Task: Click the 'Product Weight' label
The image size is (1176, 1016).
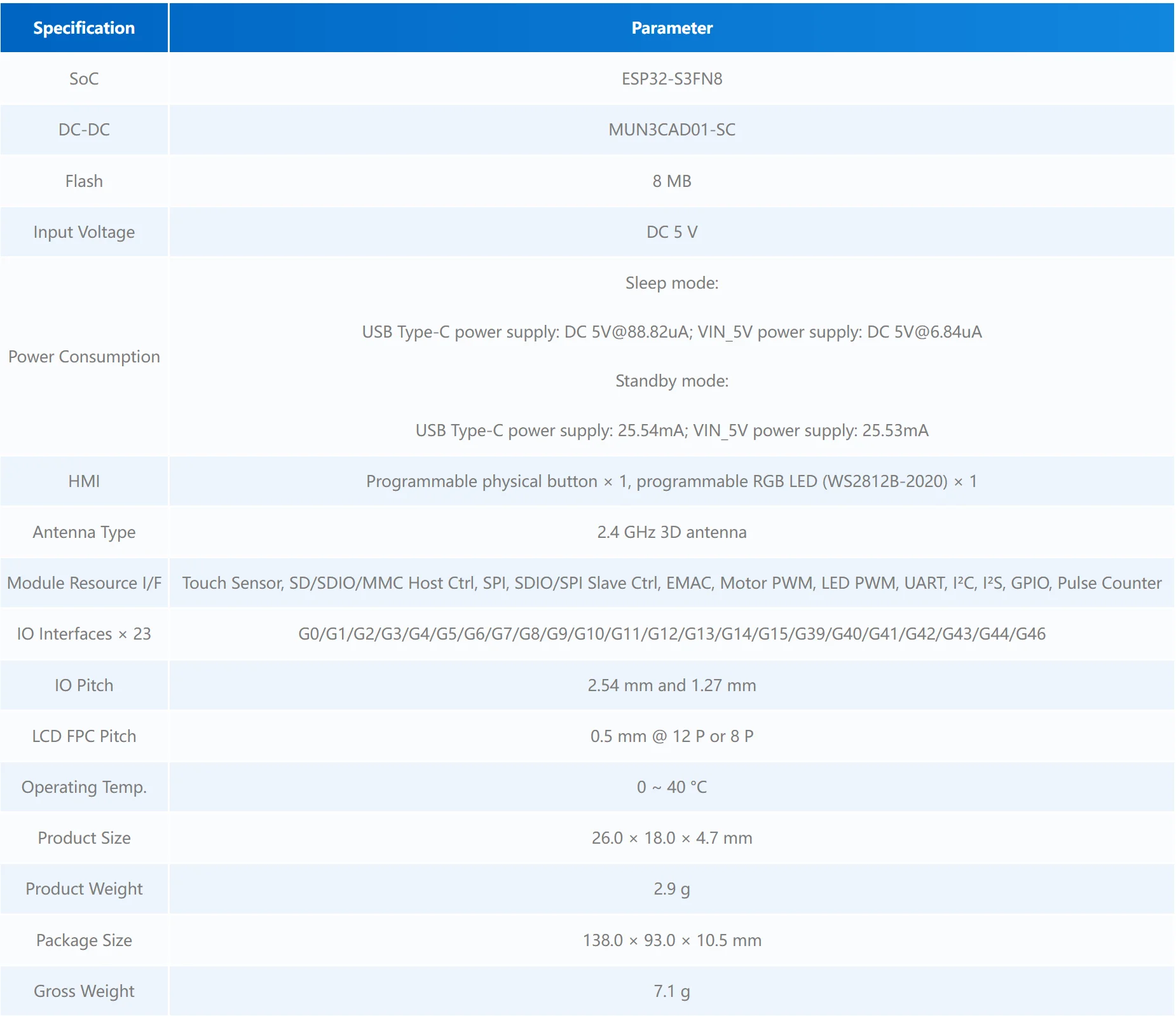Action: tap(84, 889)
